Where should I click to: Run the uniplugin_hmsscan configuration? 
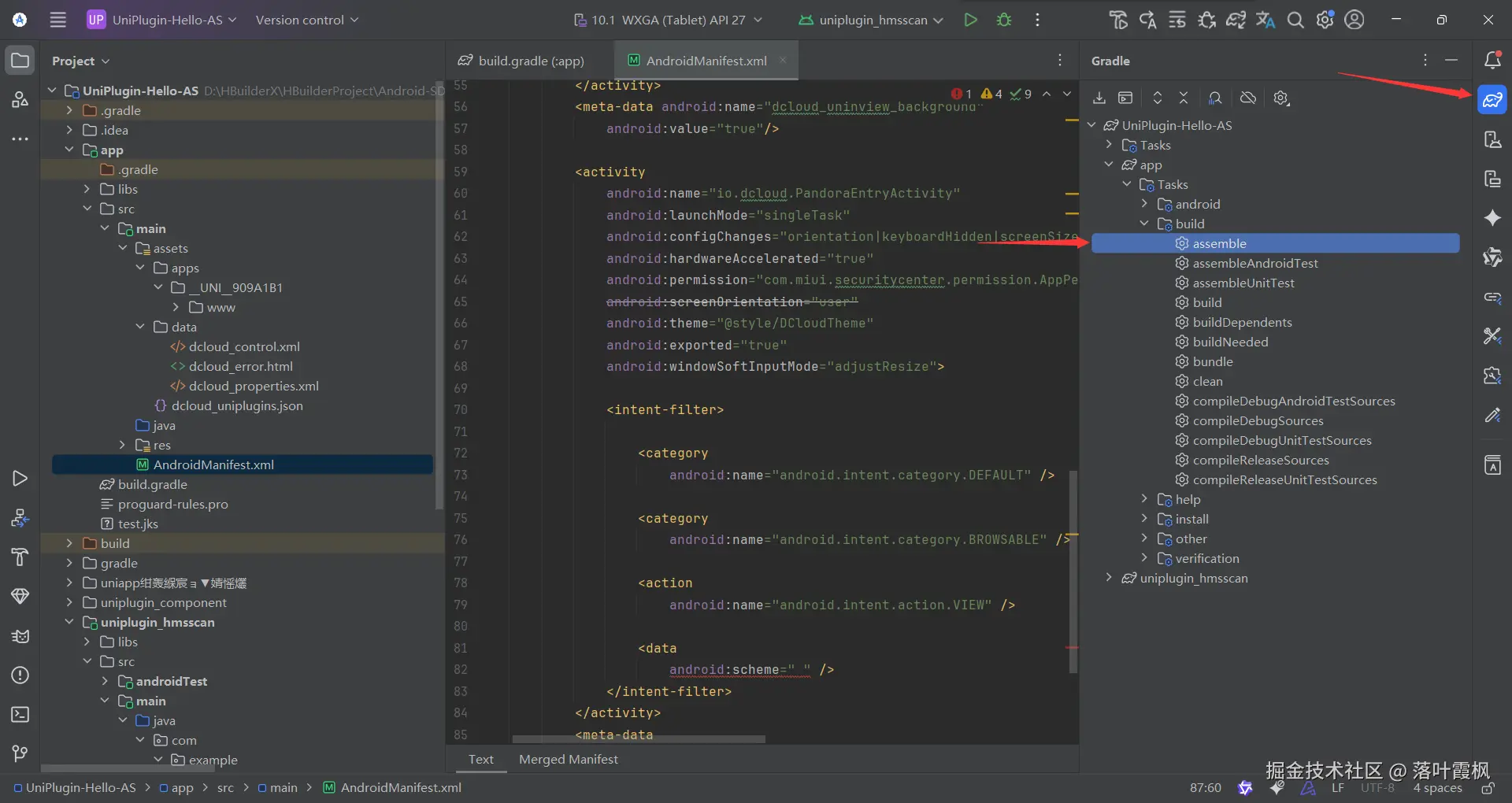[970, 20]
